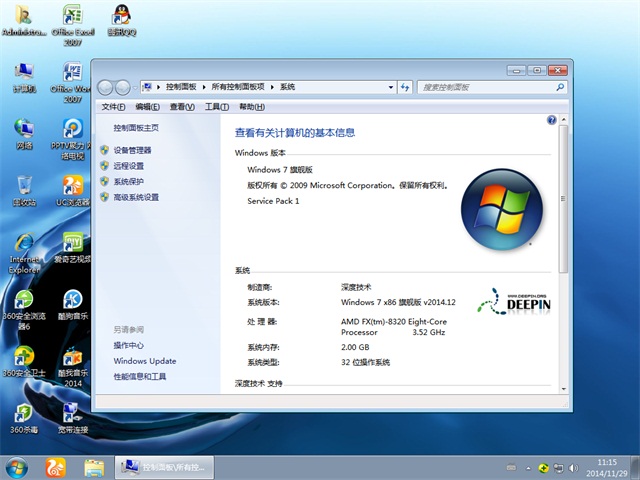Screen dimensions: 640x480
Task: Open the help question mark icon
Action: tap(551, 120)
